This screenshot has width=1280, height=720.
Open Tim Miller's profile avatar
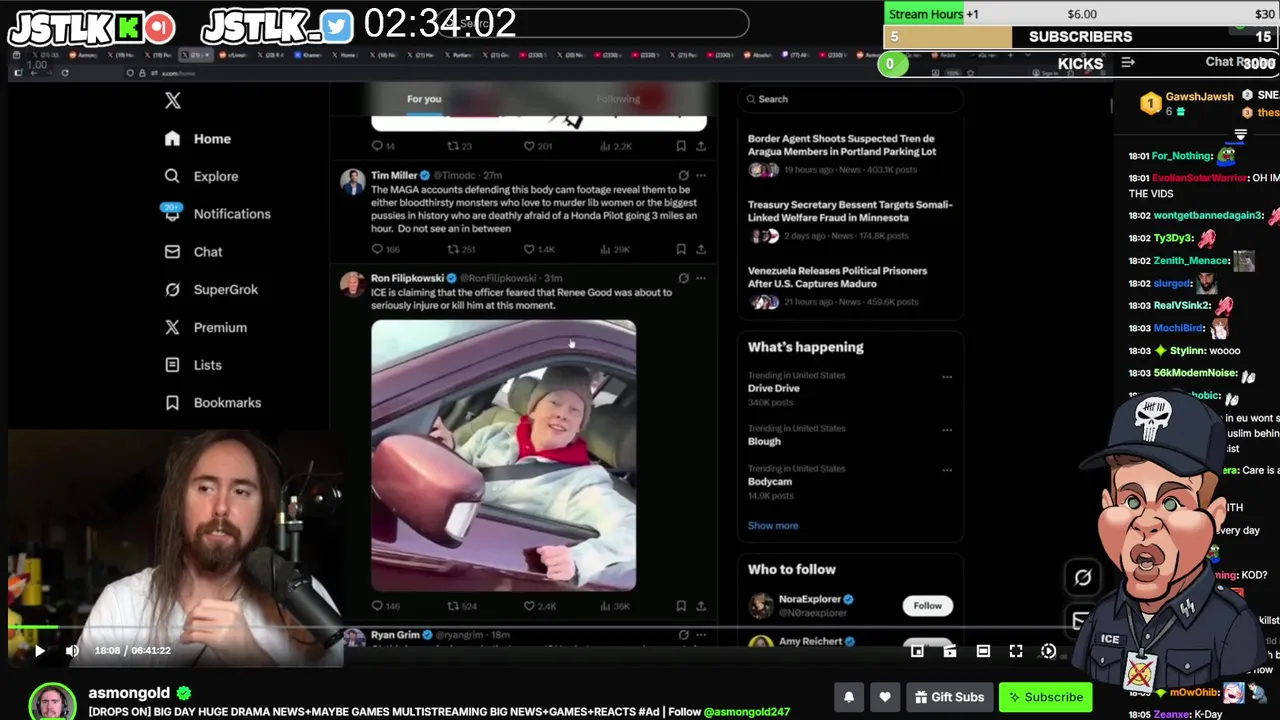click(x=352, y=182)
